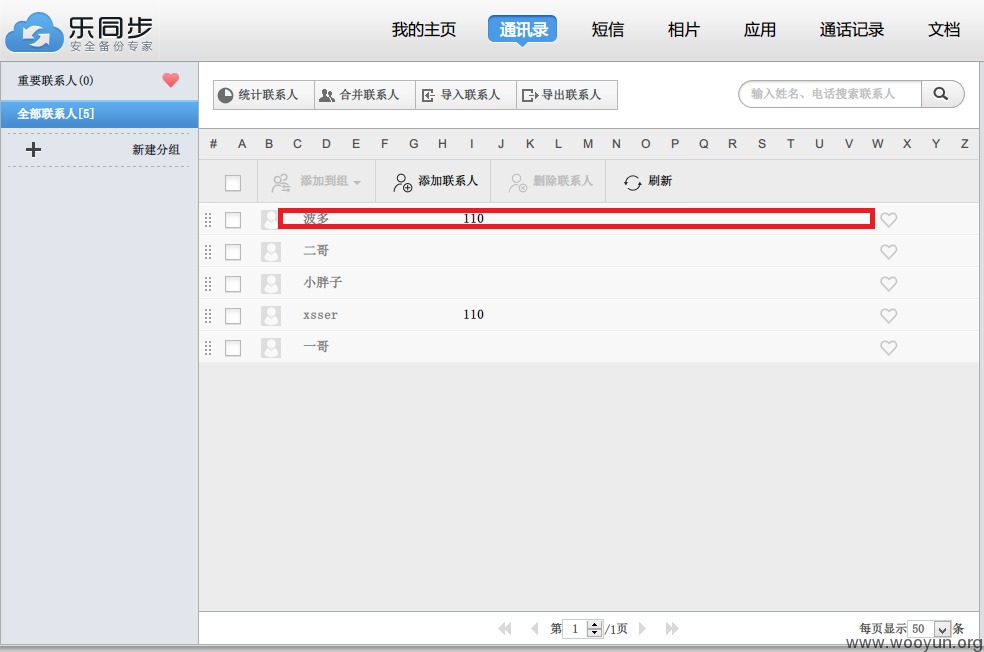Check the box for contact xsser

[233, 316]
